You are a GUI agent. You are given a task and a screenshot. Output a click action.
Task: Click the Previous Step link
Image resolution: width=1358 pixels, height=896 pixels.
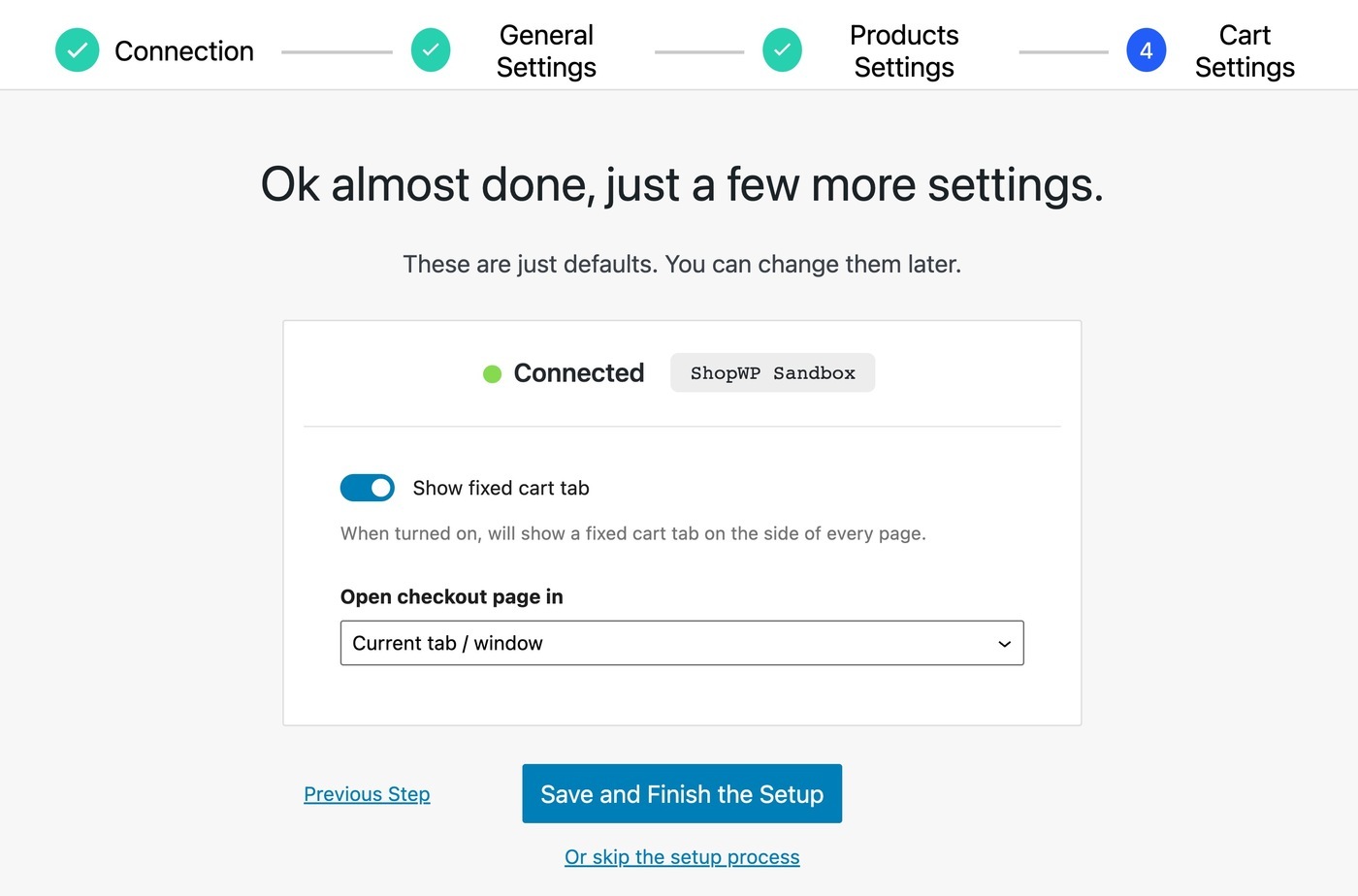pyautogui.click(x=367, y=794)
